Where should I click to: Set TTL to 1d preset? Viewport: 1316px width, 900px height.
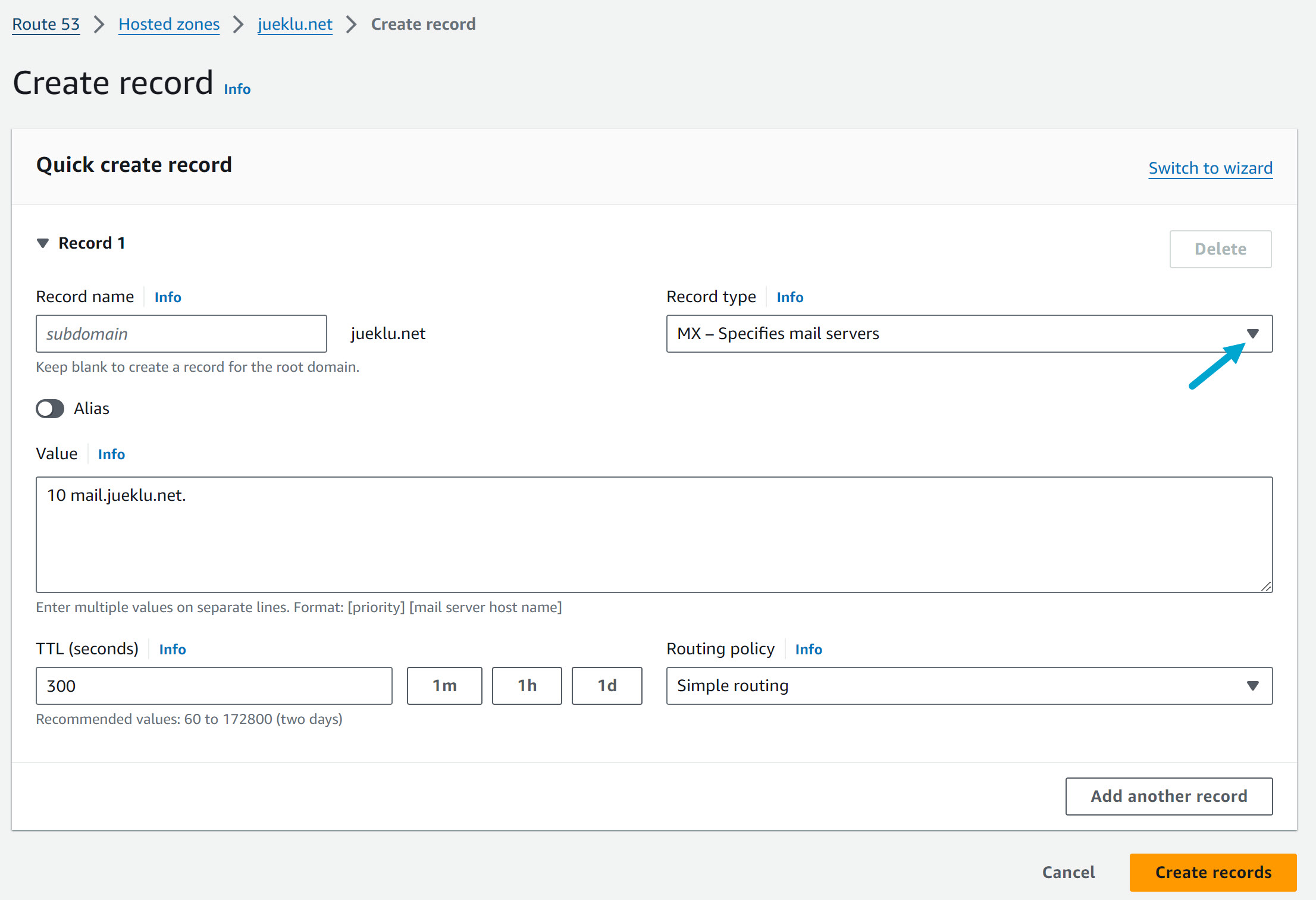click(606, 686)
